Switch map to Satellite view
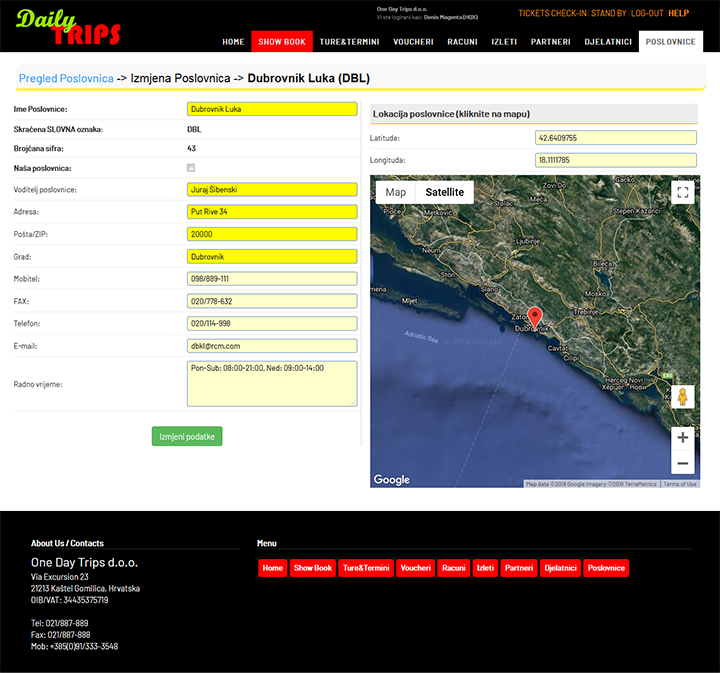720x673 pixels. tap(444, 192)
